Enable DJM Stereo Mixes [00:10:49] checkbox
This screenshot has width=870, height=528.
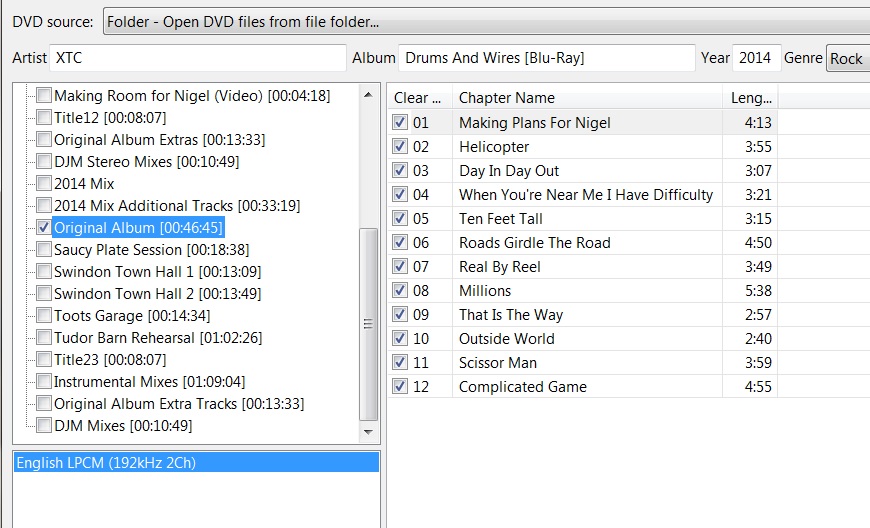click(44, 161)
